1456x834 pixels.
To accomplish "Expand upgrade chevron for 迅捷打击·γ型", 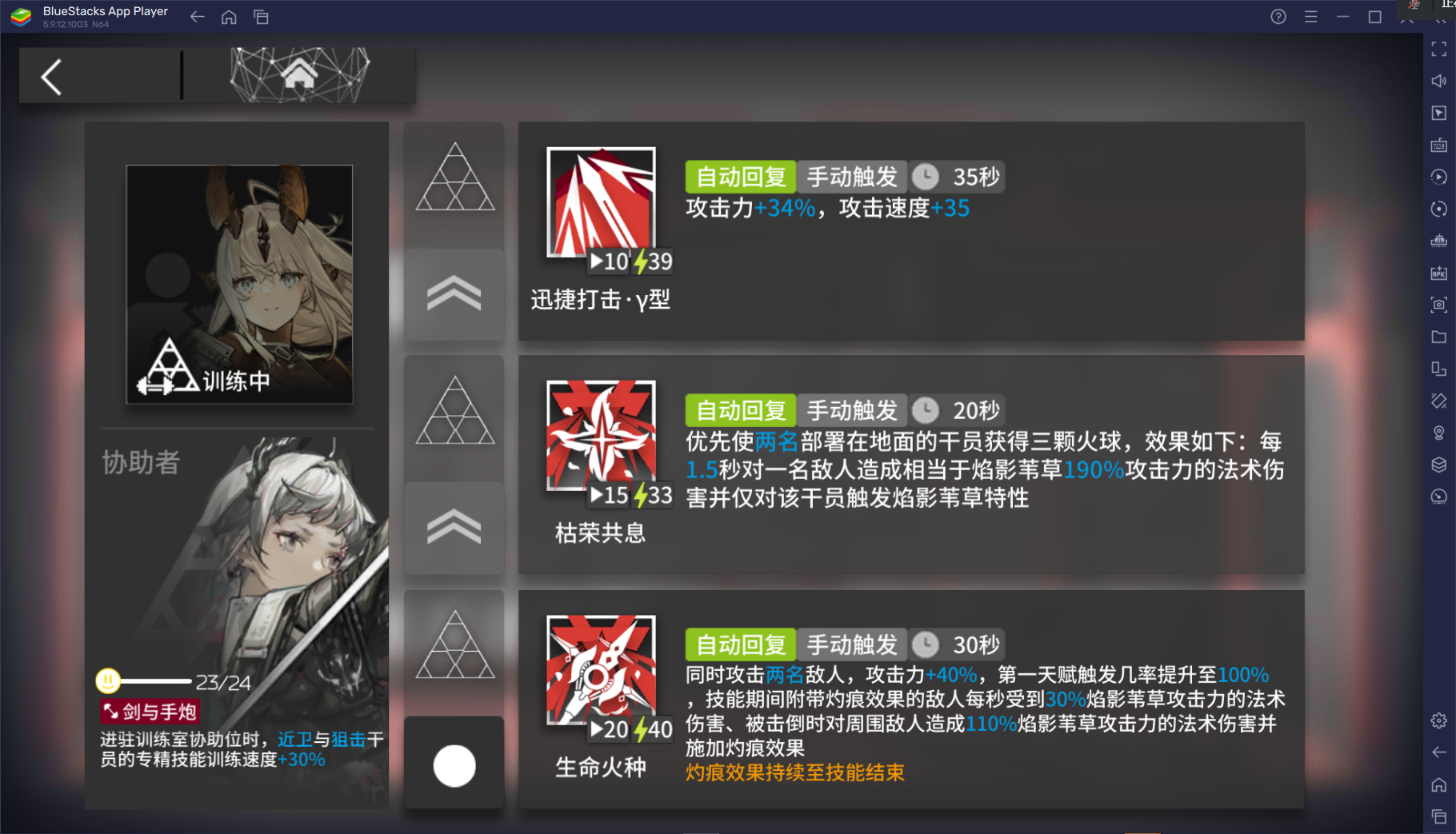I will (x=454, y=294).
